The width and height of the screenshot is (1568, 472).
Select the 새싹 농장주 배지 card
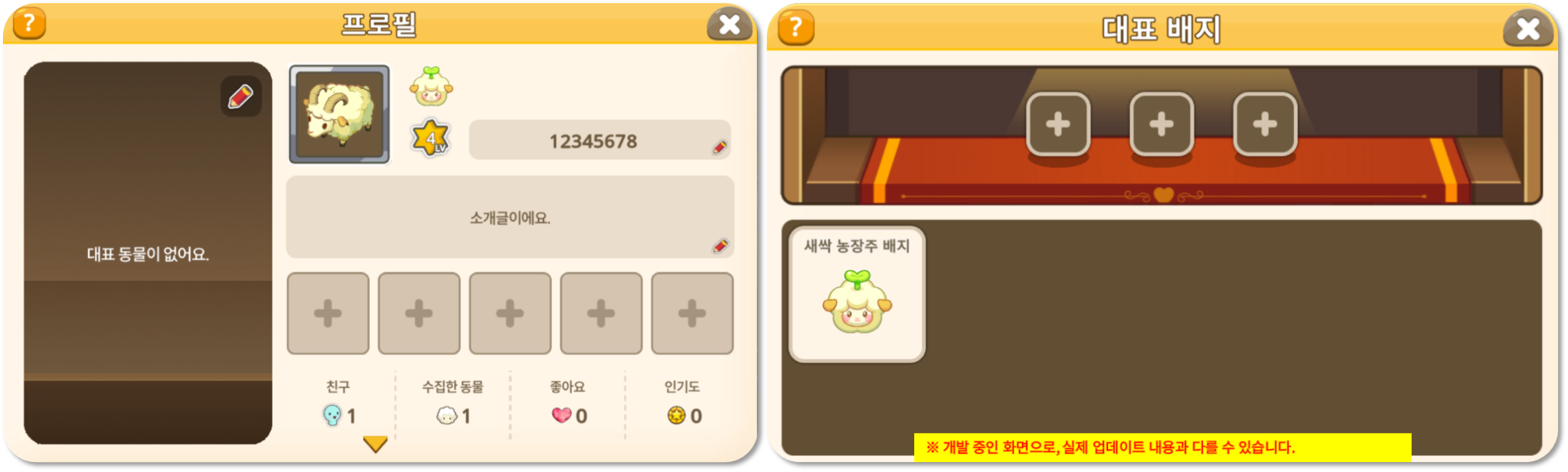pyautogui.click(x=857, y=295)
